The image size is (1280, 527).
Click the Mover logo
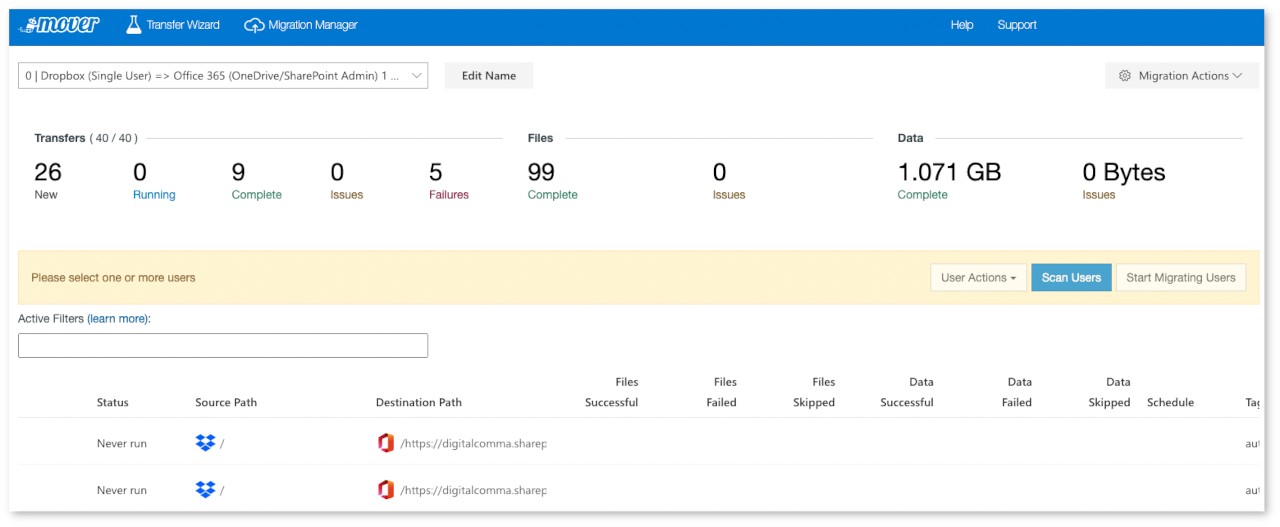coord(59,25)
